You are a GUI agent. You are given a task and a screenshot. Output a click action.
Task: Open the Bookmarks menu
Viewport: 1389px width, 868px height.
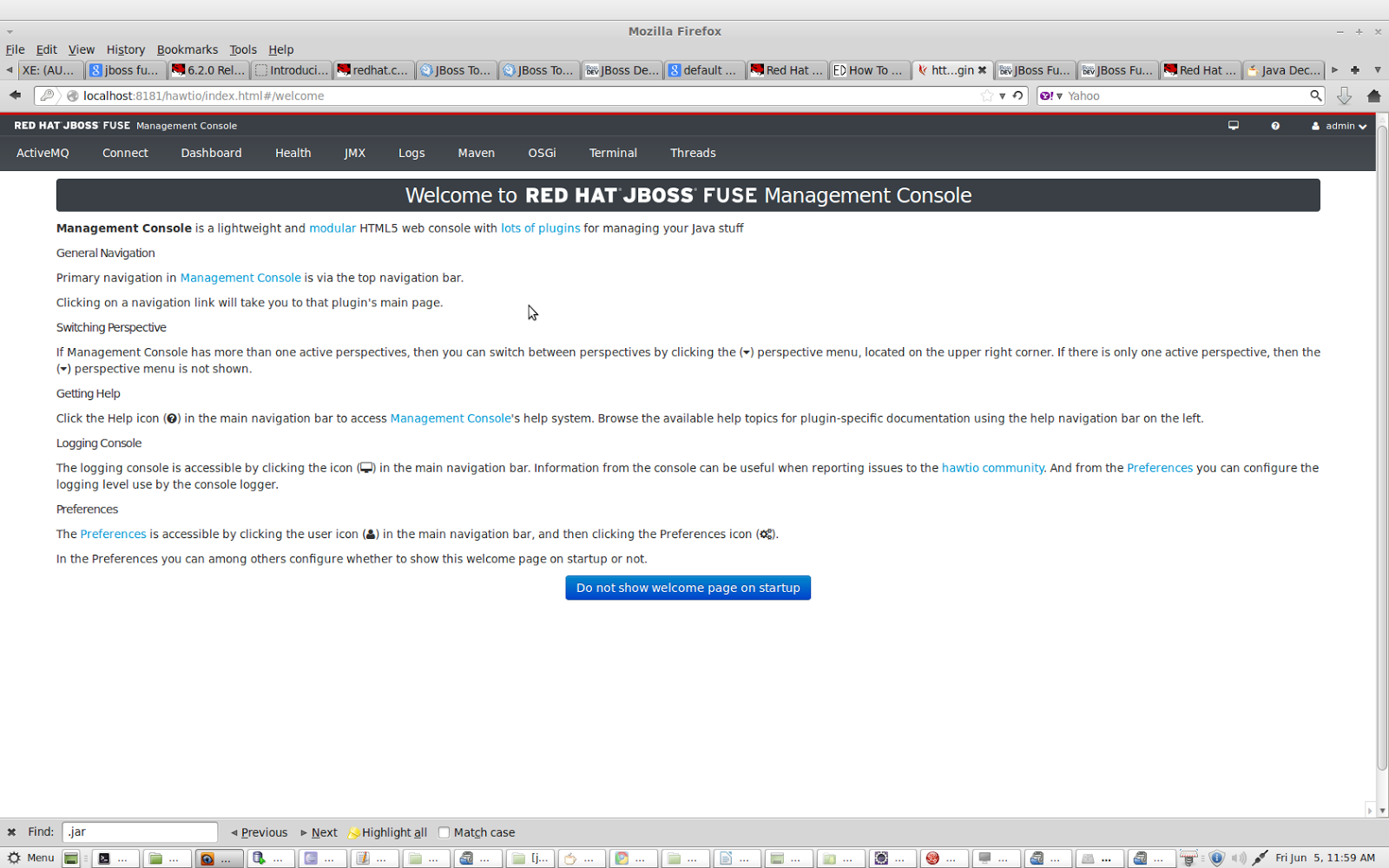(188, 49)
